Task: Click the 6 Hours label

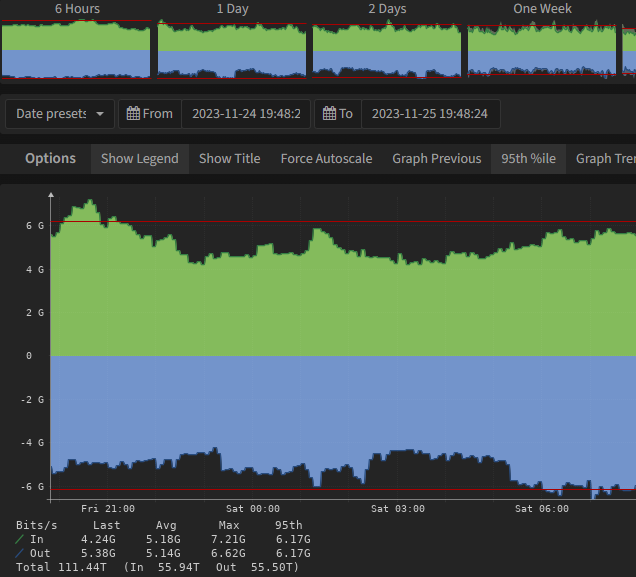Action: pos(77,9)
